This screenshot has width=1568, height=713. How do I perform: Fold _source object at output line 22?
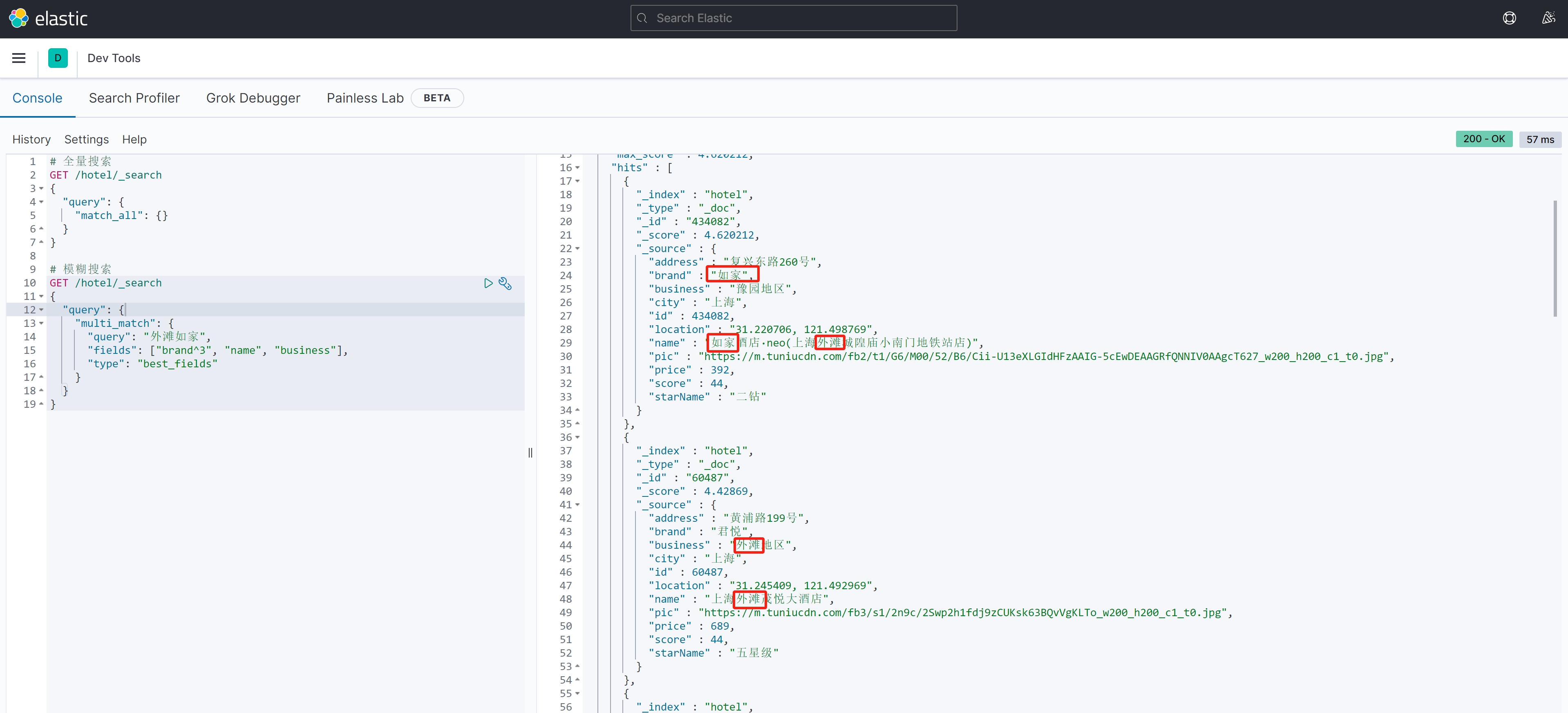578,249
